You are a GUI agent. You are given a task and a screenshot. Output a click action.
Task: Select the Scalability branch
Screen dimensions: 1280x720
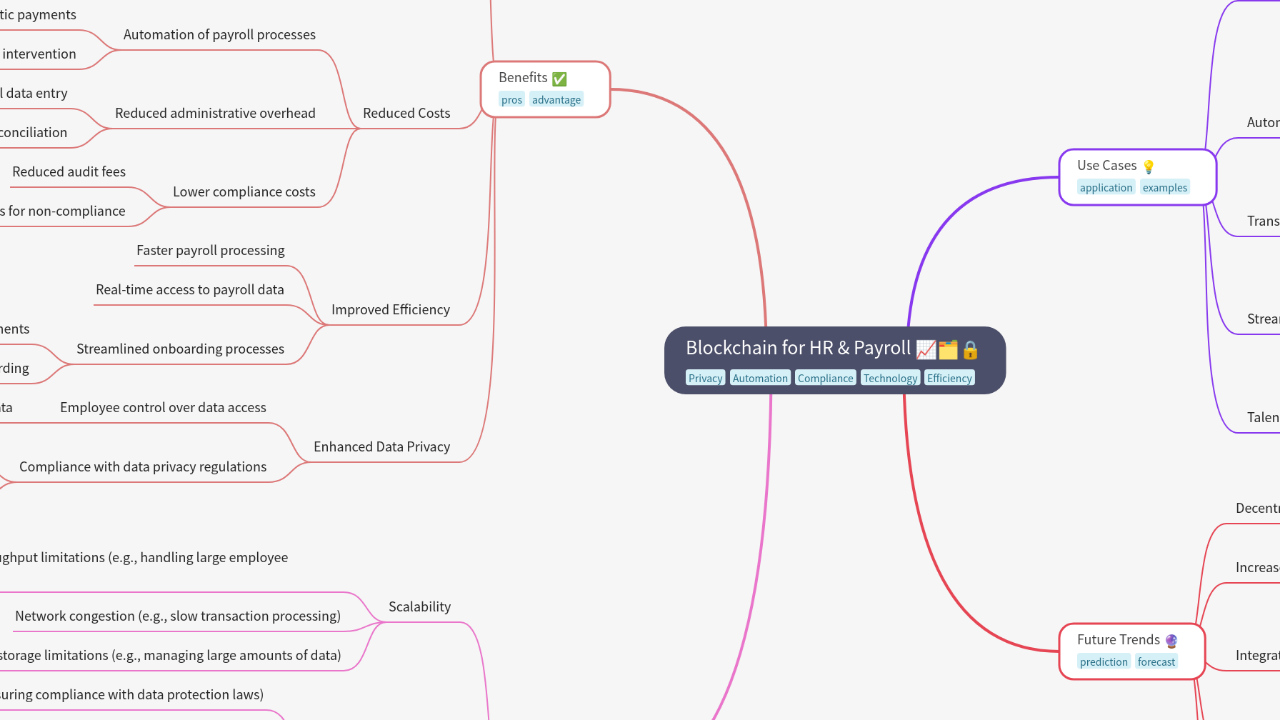[420, 606]
